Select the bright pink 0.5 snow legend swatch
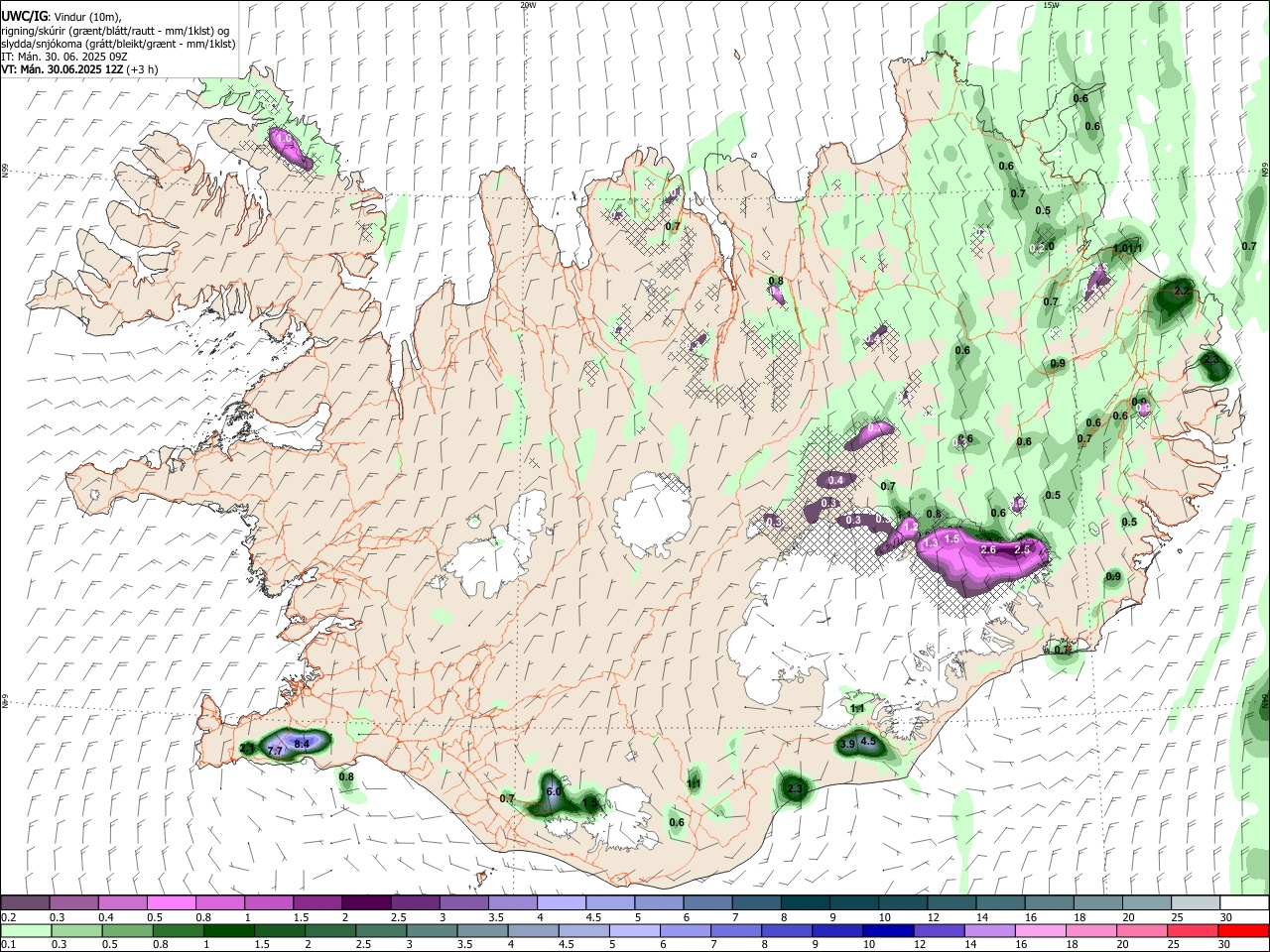The image size is (1270, 952). click(x=172, y=902)
